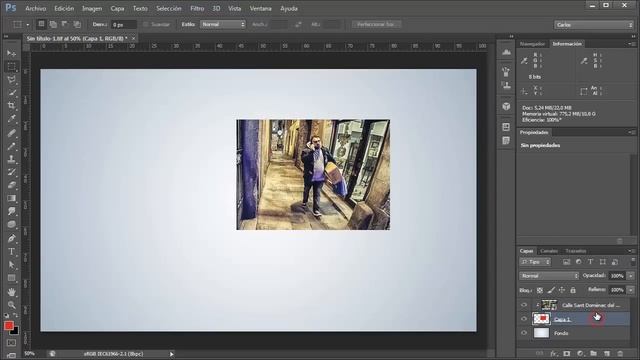Open the Estilo Normal dropdown

click(222, 24)
